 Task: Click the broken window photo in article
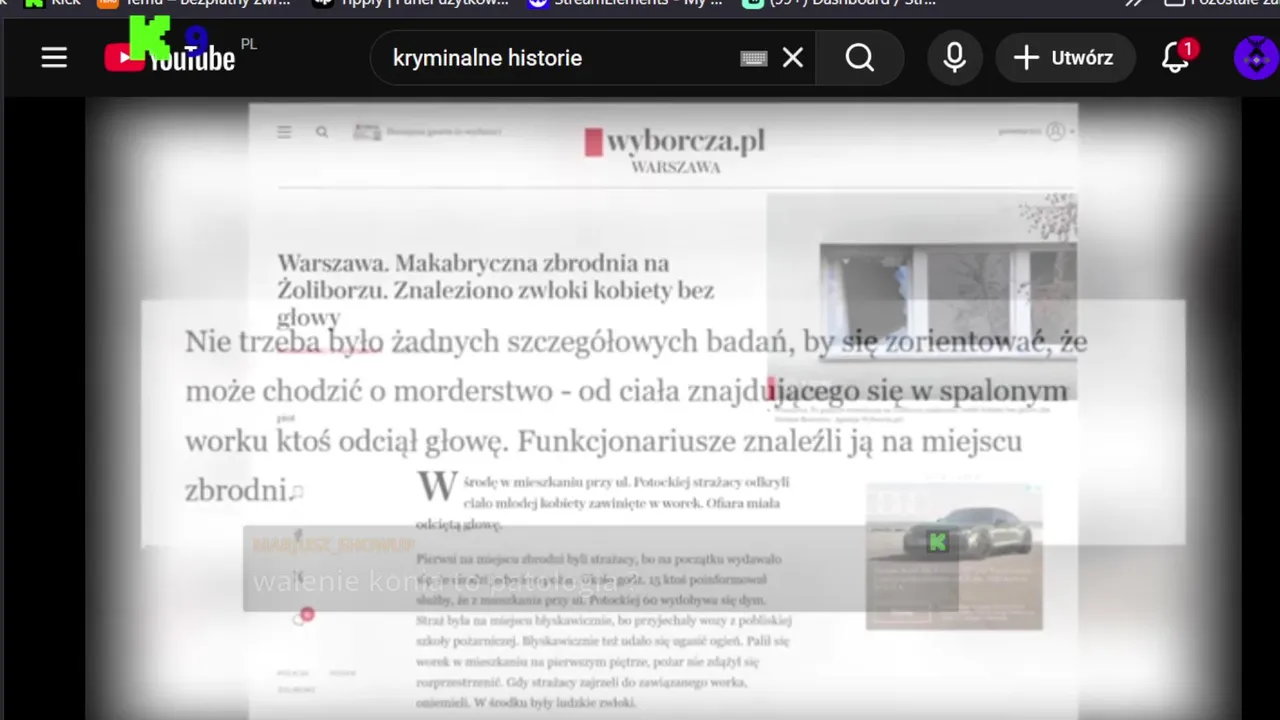pos(922,295)
